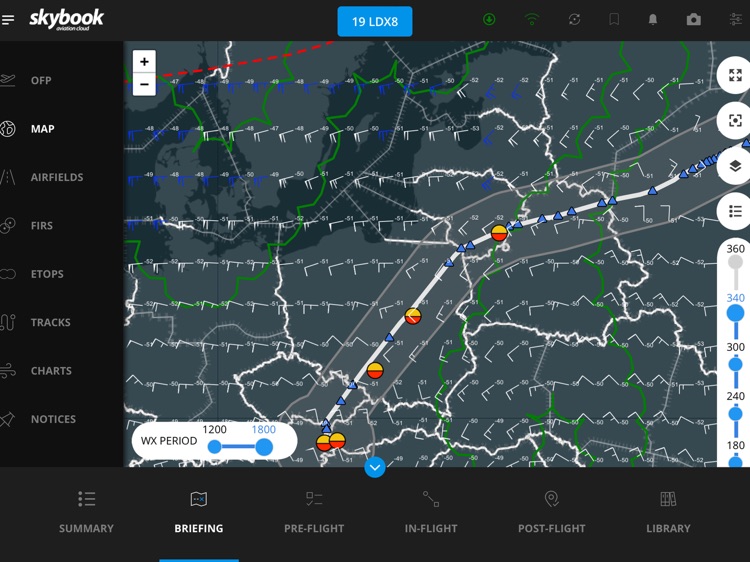
Task: Take a screenshot with camera icon
Action: tap(694, 20)
